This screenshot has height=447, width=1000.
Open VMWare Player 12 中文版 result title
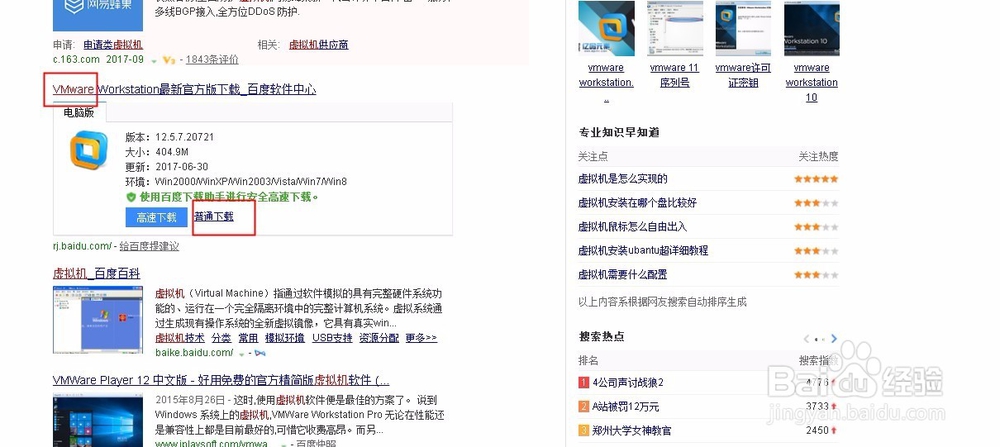click(221, 381)
